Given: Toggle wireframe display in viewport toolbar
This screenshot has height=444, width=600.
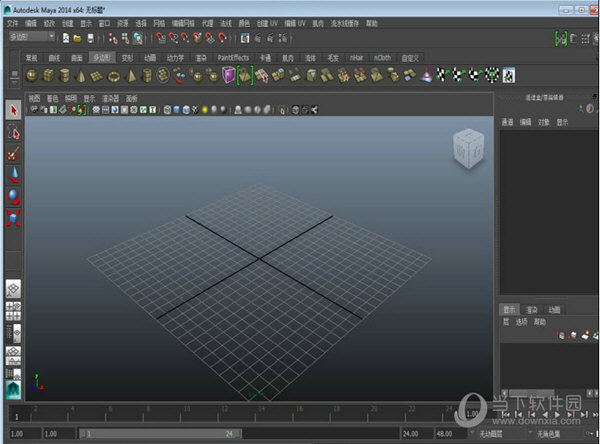Looking at the screenshot, I should 167,110.
